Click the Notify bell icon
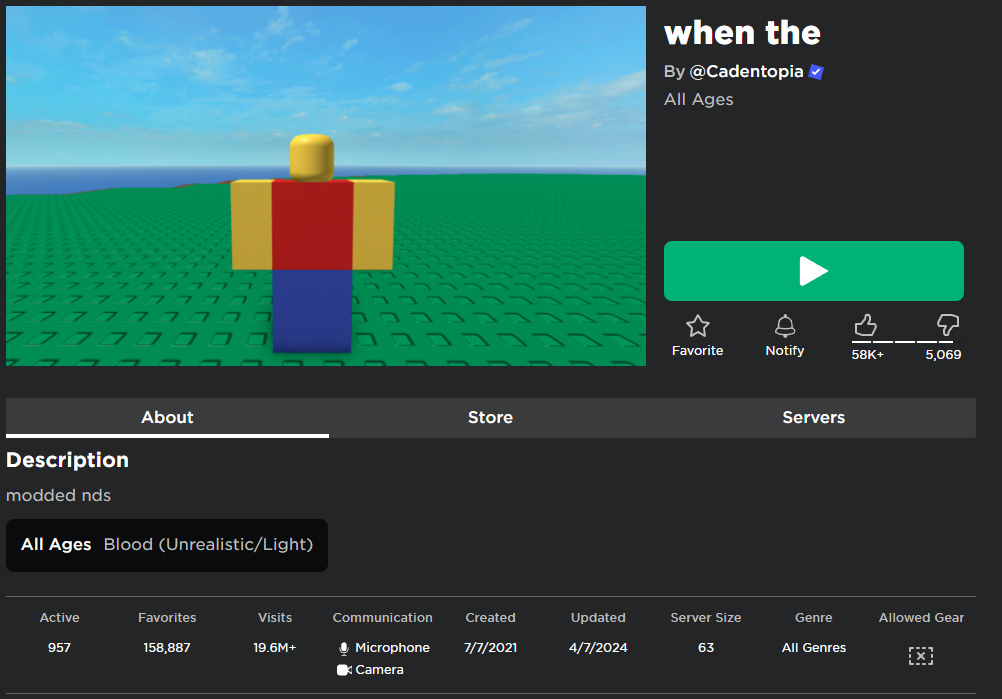The height and width of the screenshot is (699, 1002). point(785,326)
